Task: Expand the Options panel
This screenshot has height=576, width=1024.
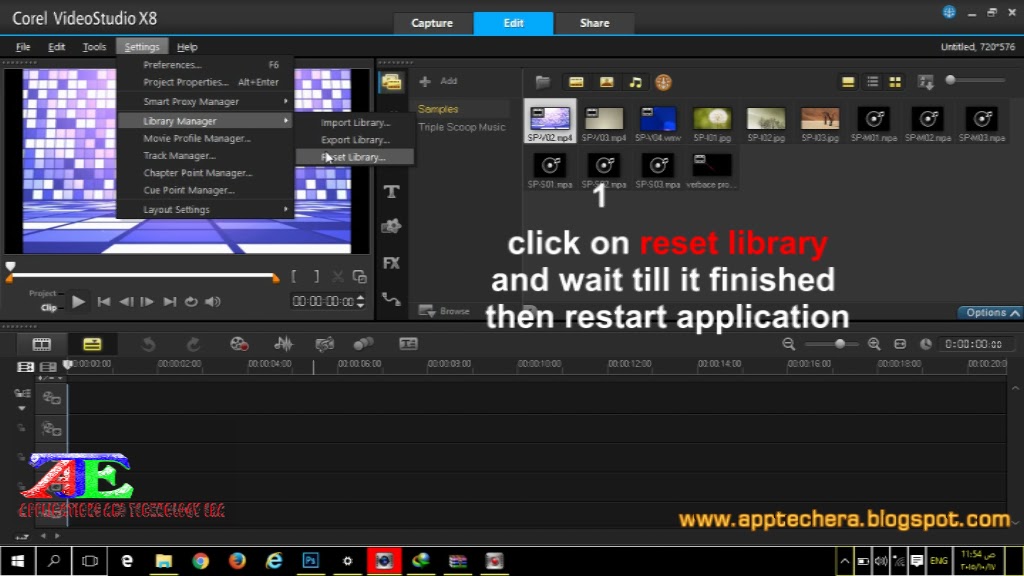Action: (x=990, y=313)
